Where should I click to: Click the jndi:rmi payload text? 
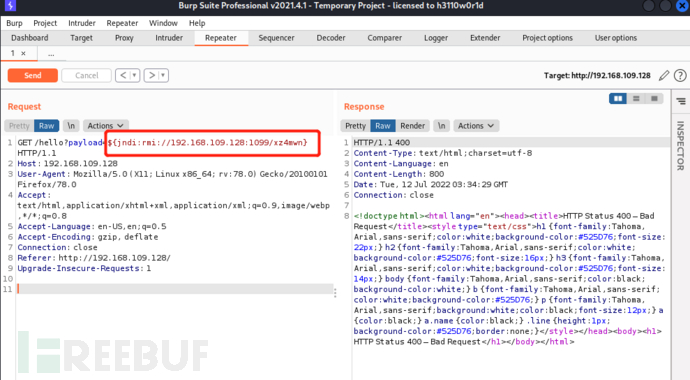pyautogui.click(x=207, y=142)
